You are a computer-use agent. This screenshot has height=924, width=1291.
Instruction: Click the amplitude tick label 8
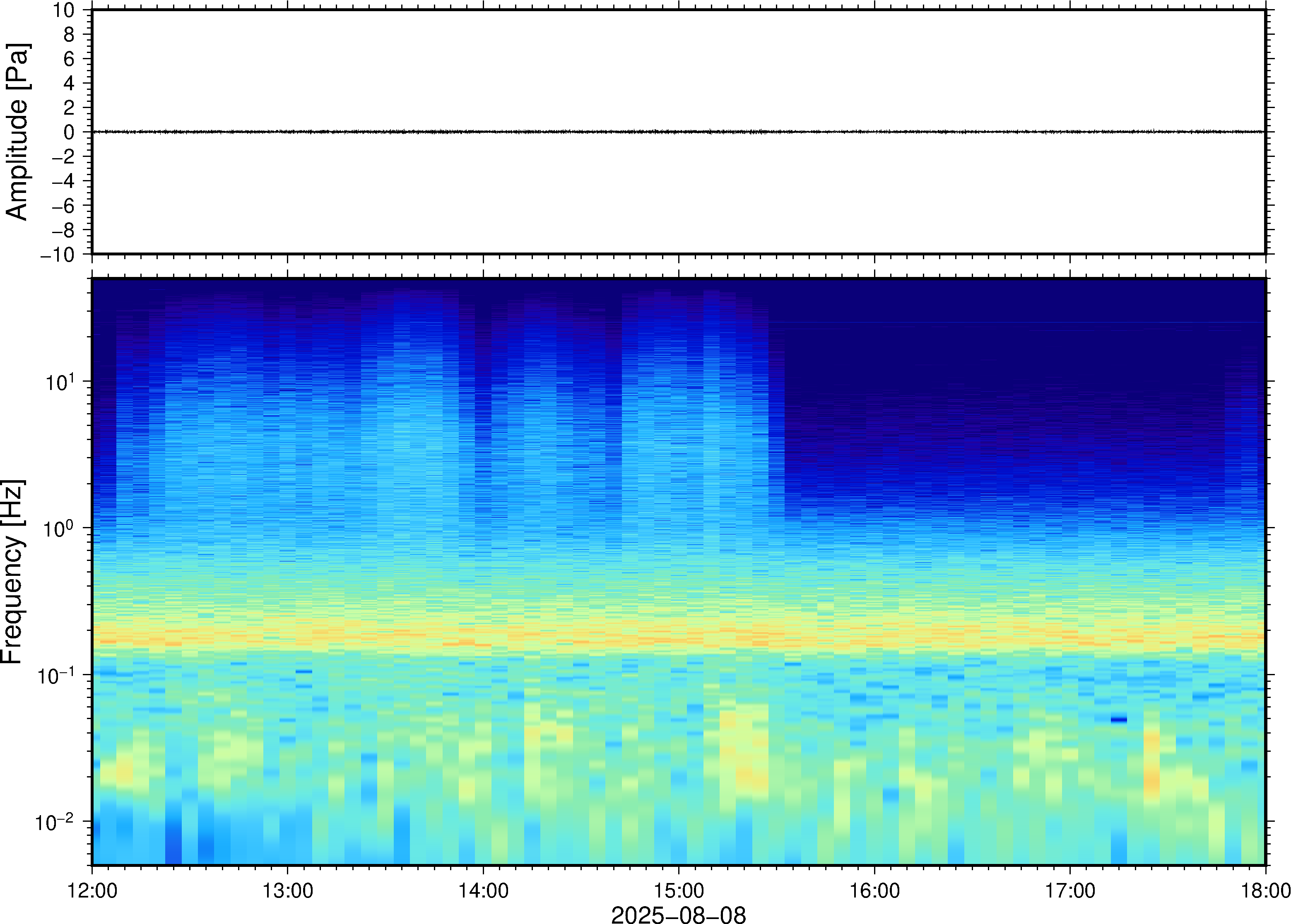point(70,35)
